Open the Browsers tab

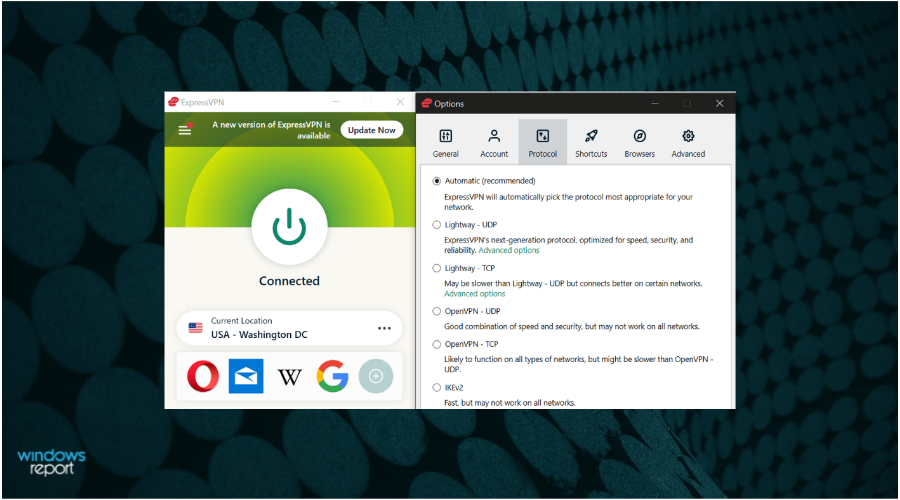click(x=639, y=142)
